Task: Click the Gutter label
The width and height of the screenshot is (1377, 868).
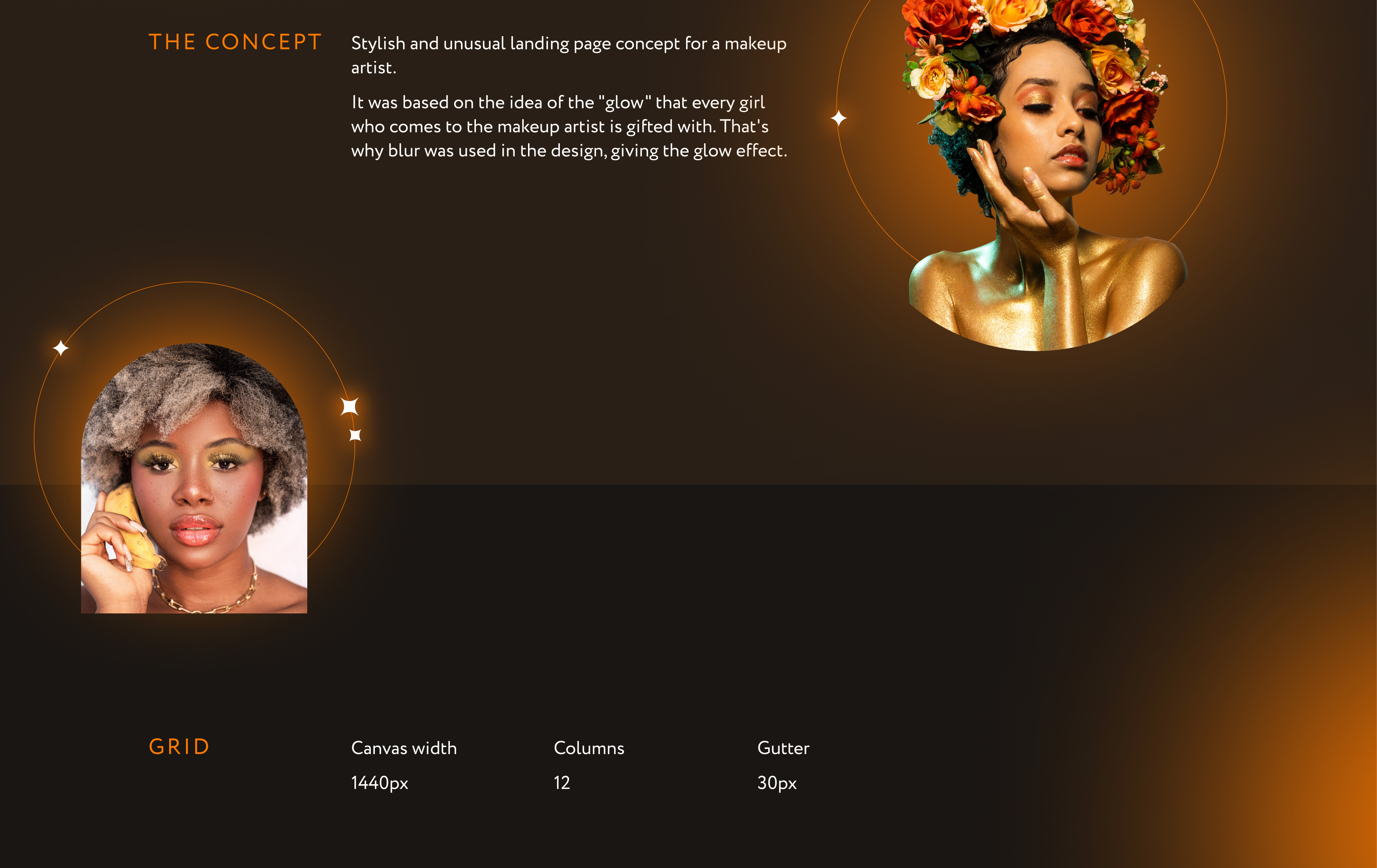Action: tap(783, 748)
